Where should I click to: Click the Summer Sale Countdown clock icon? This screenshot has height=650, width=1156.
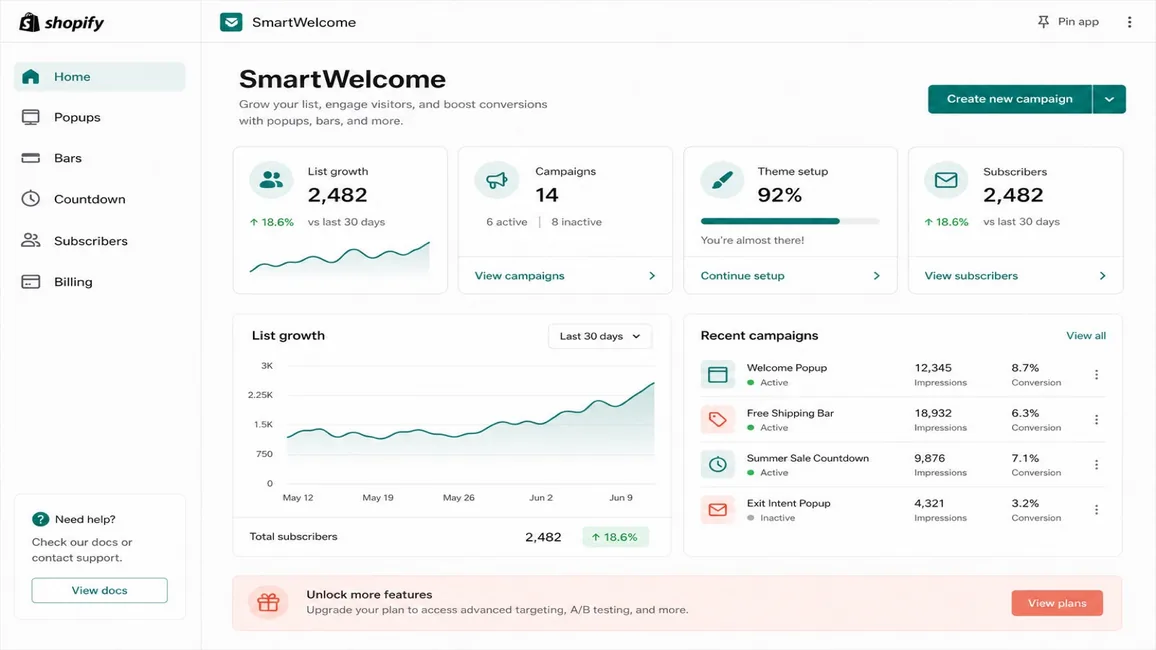pyautogui.click(x=717, y=464)
